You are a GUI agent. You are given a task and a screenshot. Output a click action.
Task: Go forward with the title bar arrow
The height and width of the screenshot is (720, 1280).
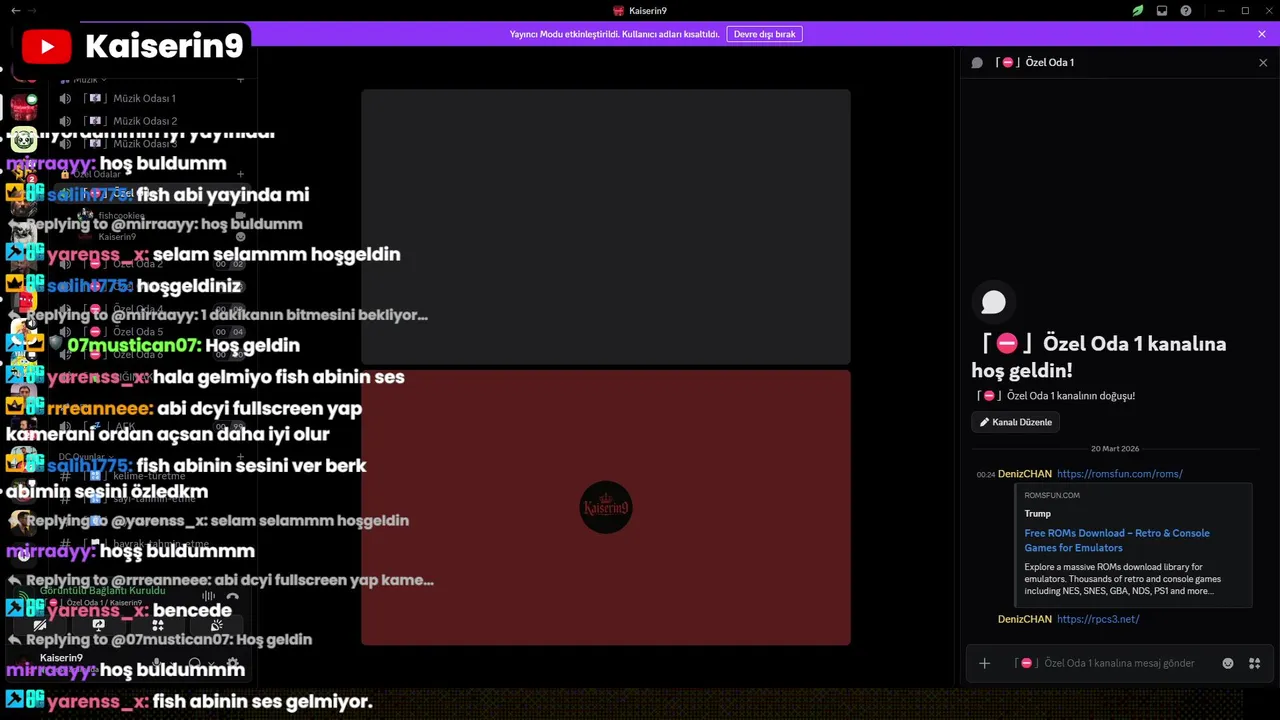click(33, 10)
